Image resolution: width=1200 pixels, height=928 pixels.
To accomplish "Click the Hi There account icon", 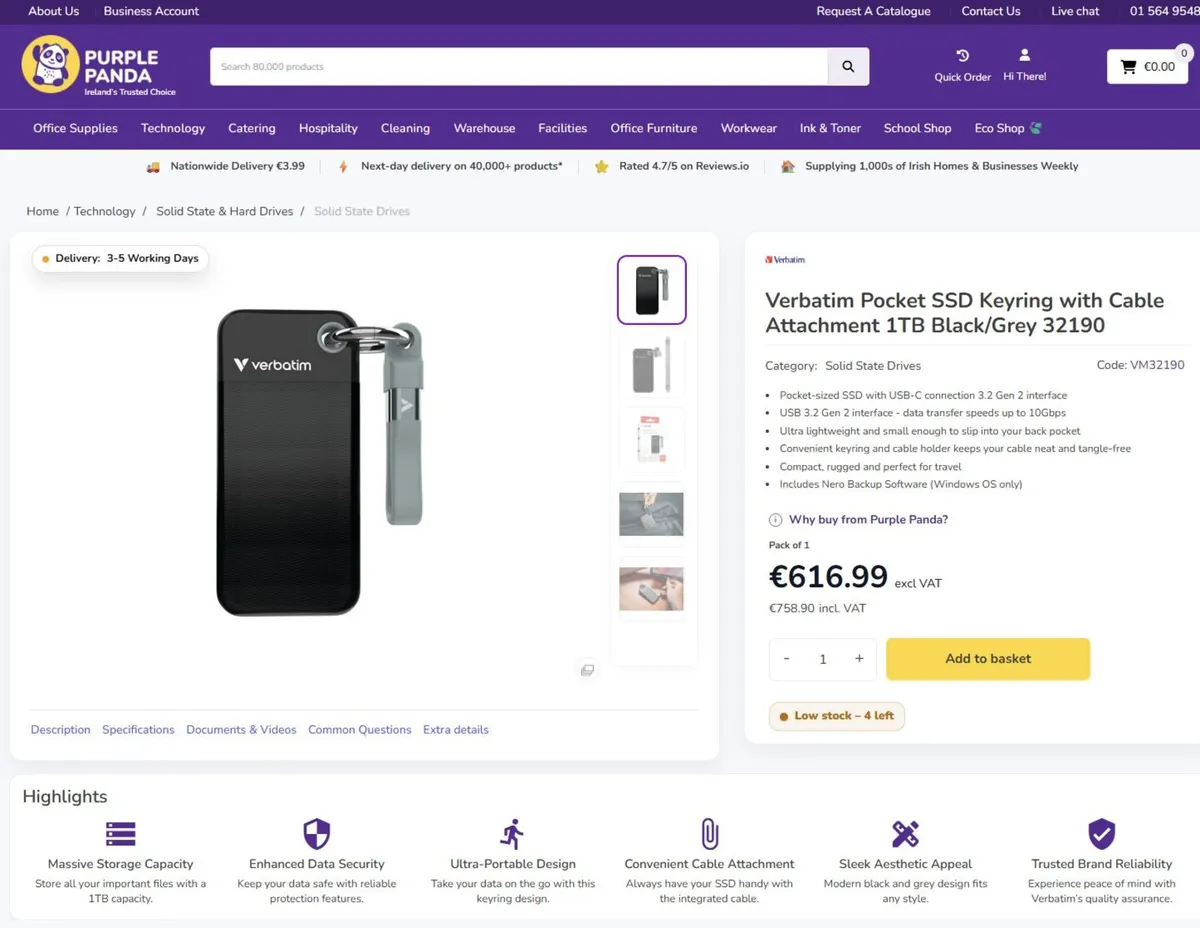I will click(1024, 55).
